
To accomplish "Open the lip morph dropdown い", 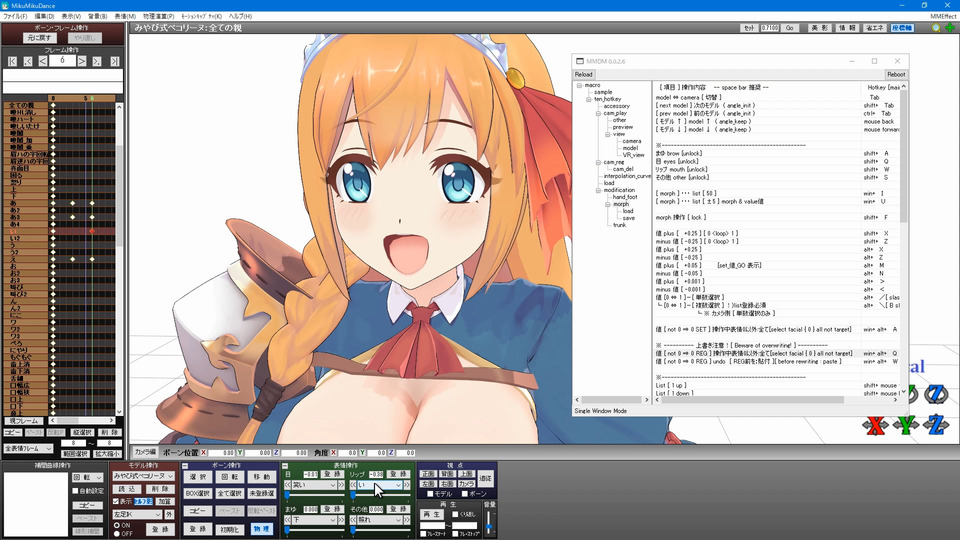I will pyautogui.click(x=380, y=485).
